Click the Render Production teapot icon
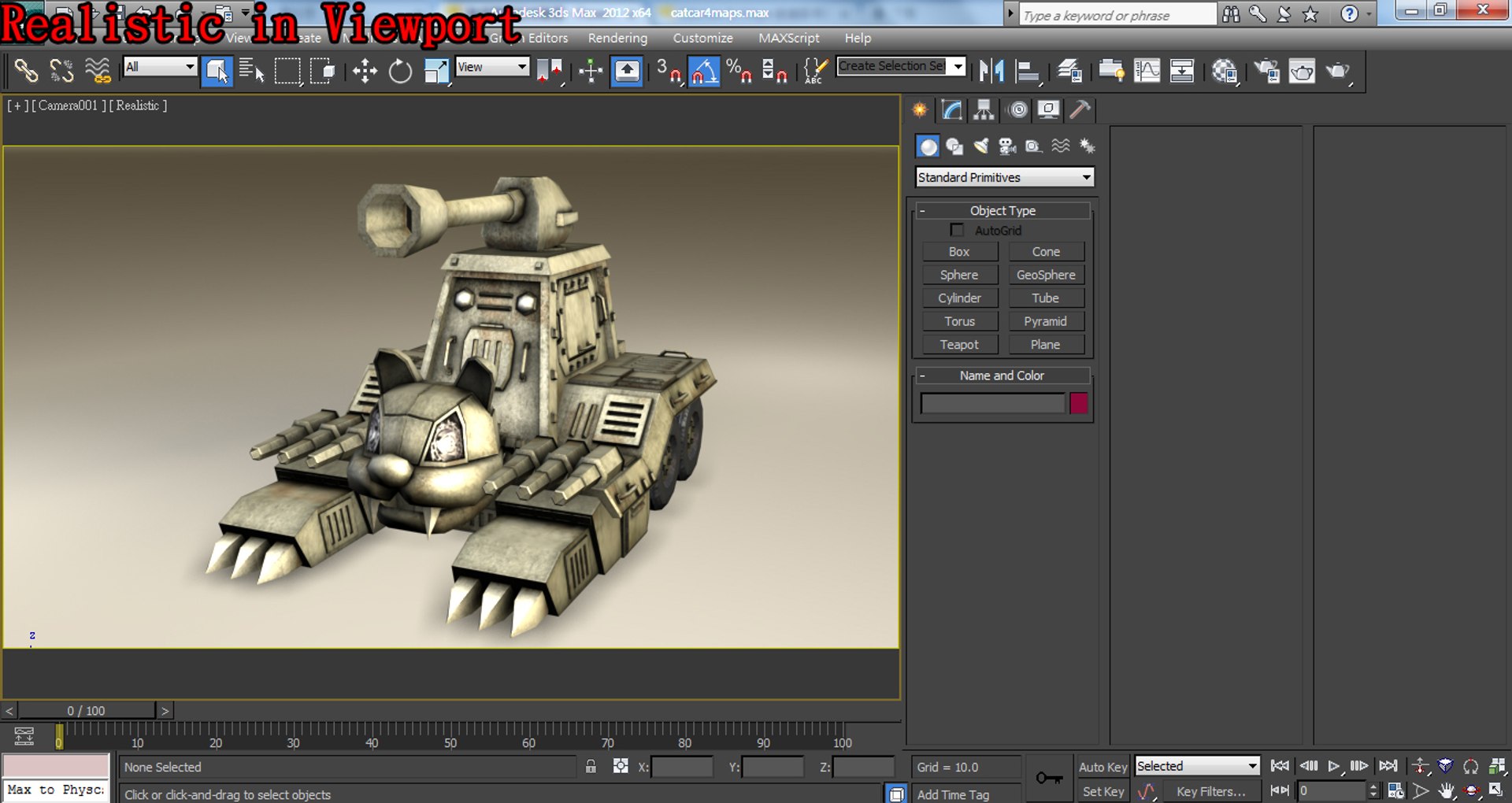Image resolution: width=1512 pixels, height=803 pixels. pyautogui.click(x=1337, y=72)
